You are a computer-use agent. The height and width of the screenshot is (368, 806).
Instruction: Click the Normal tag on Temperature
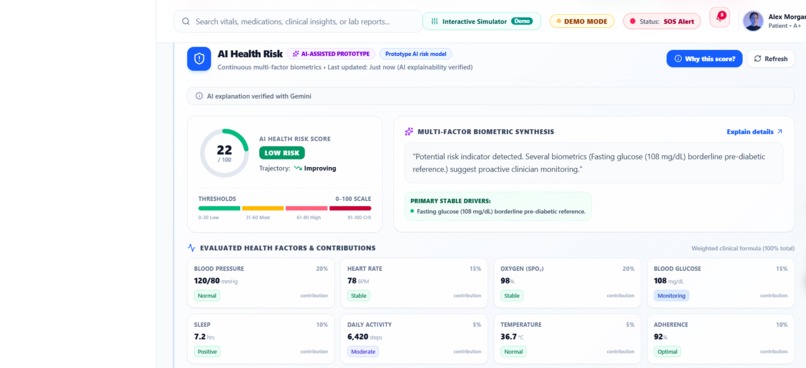pos(514,352)
